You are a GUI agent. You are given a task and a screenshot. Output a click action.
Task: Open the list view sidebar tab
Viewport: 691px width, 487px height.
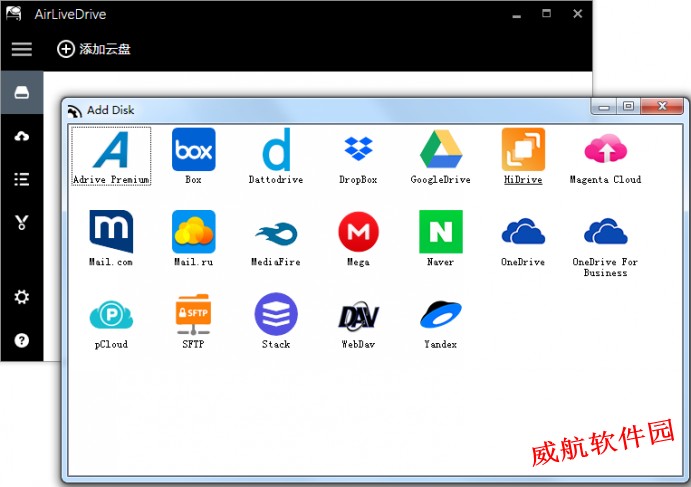click(22, 179)
